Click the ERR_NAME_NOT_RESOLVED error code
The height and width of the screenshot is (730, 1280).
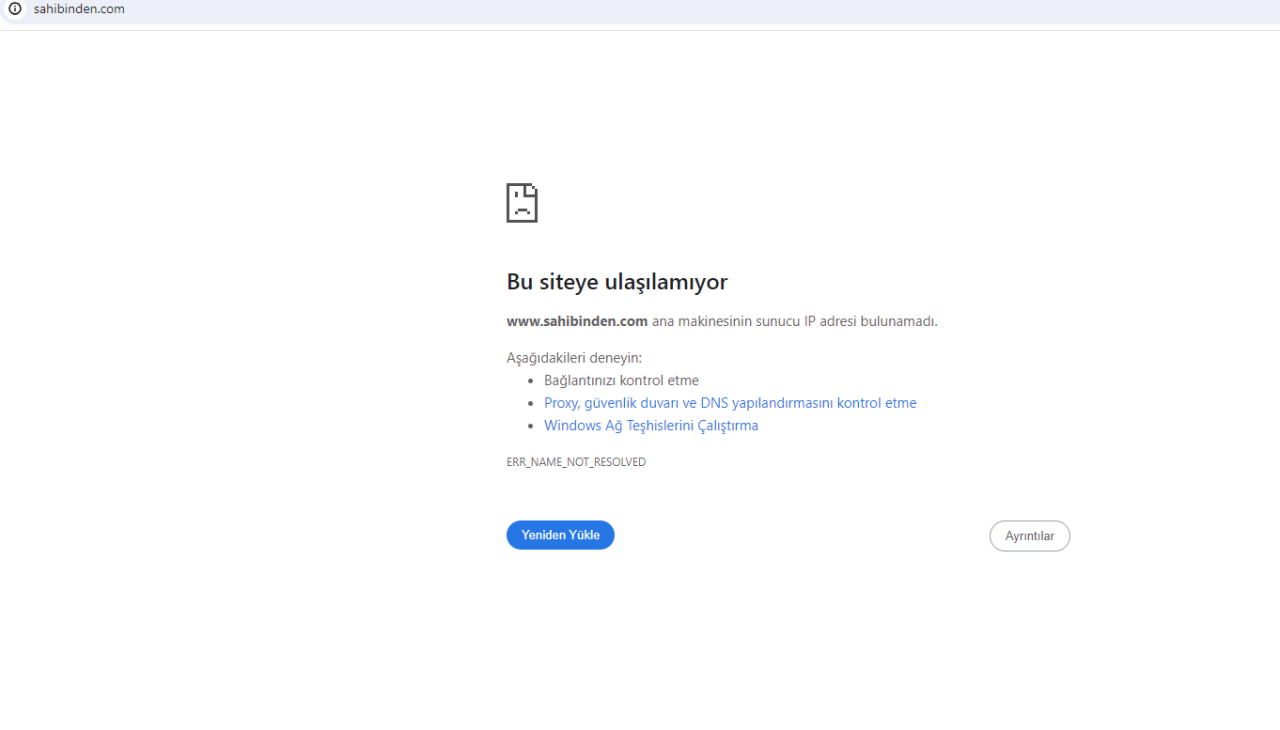click(x=576, y=462)
